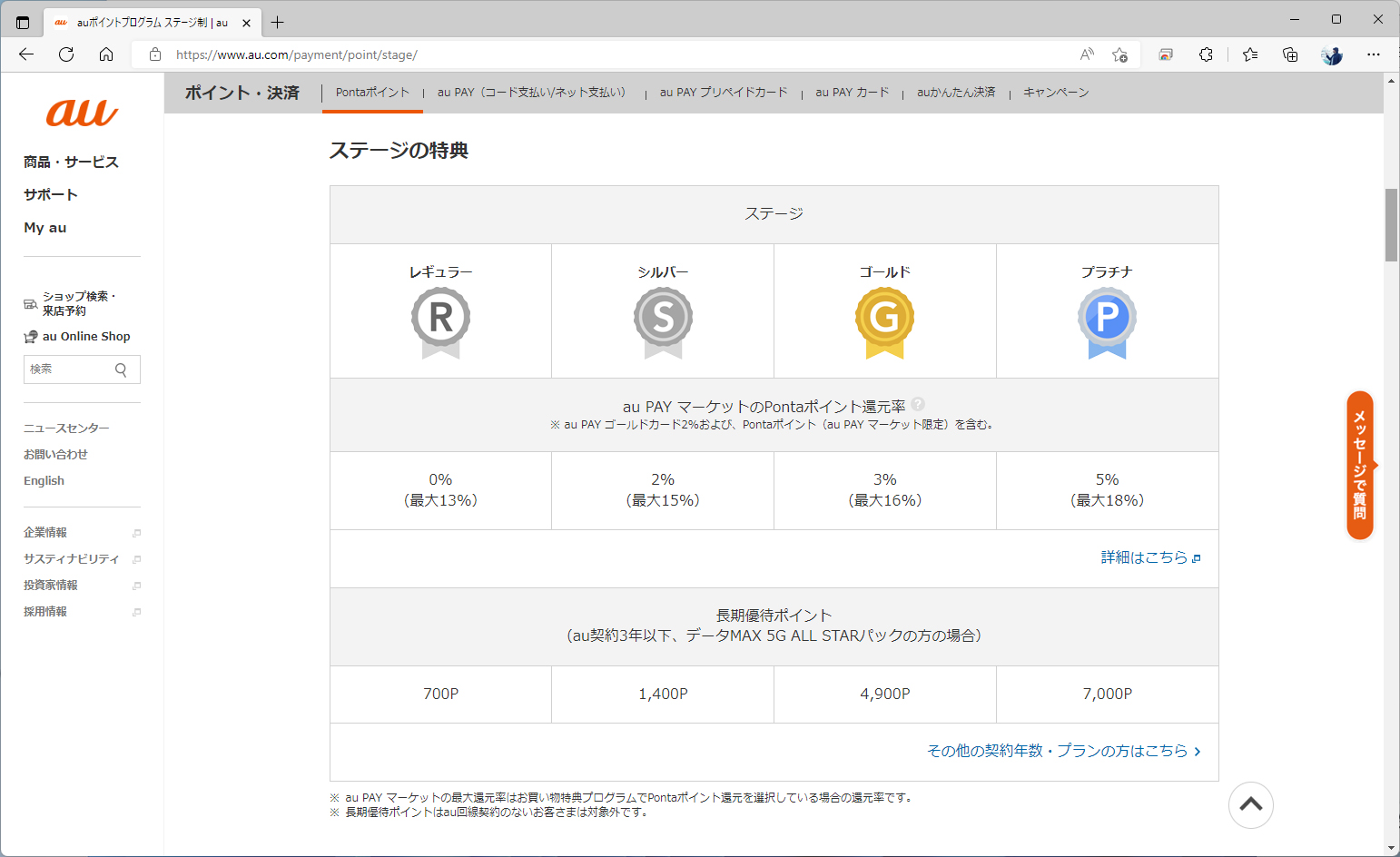Go back with browser back arrow

pyautogui.click(x=26, y=54)
